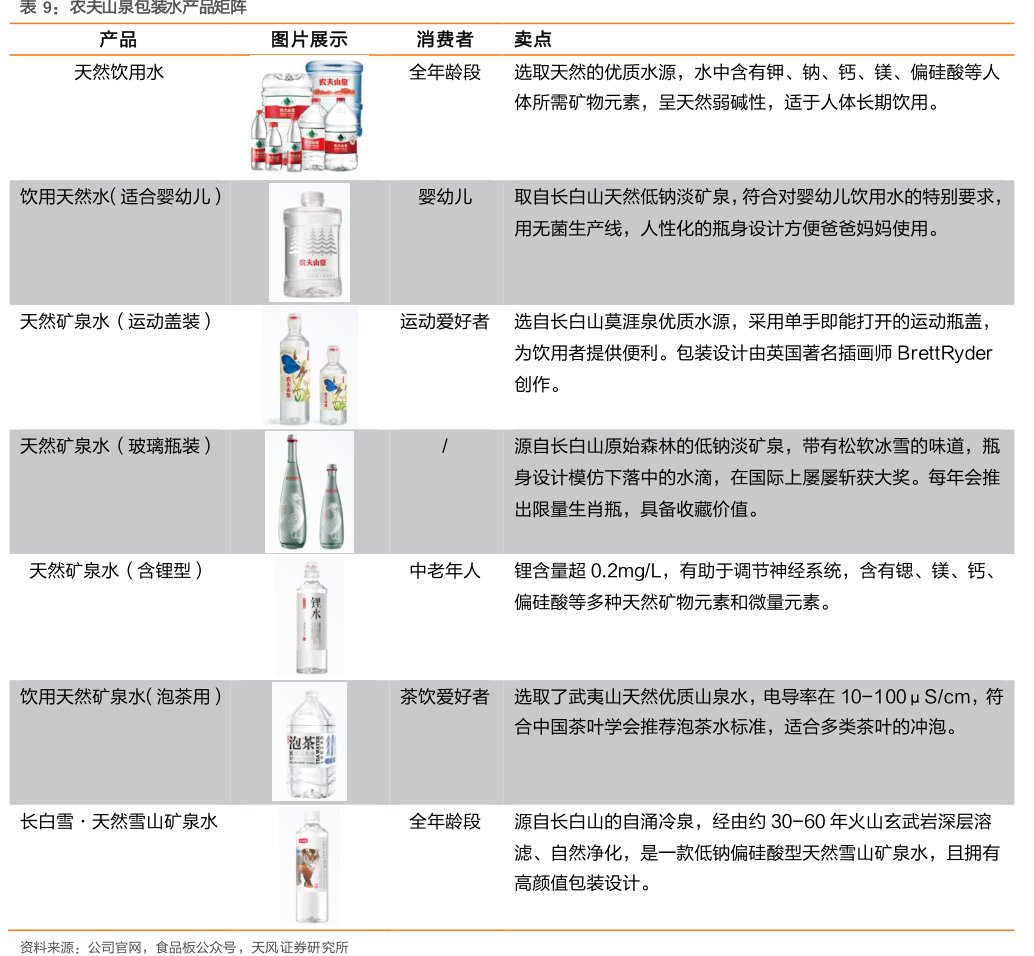Click the 中老年人 consumer cell
Viewport: 1034px width, 956px height.
click(445, 571)
